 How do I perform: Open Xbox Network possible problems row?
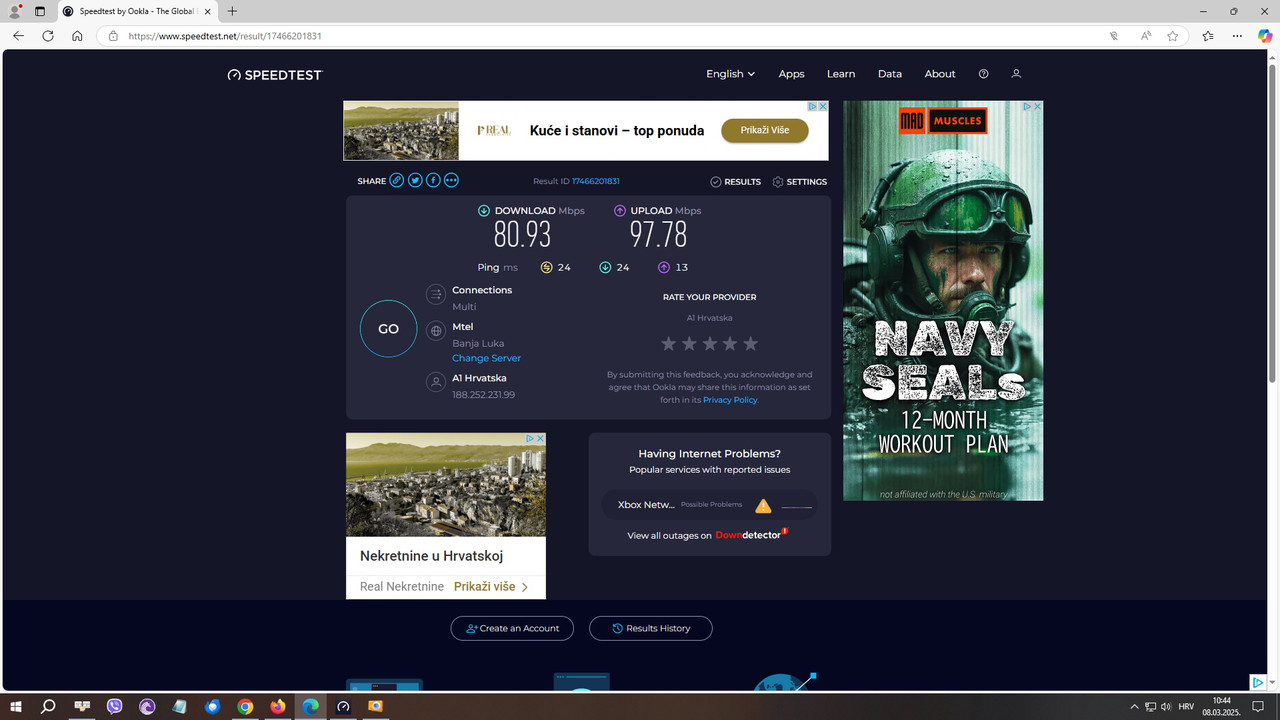710,505
